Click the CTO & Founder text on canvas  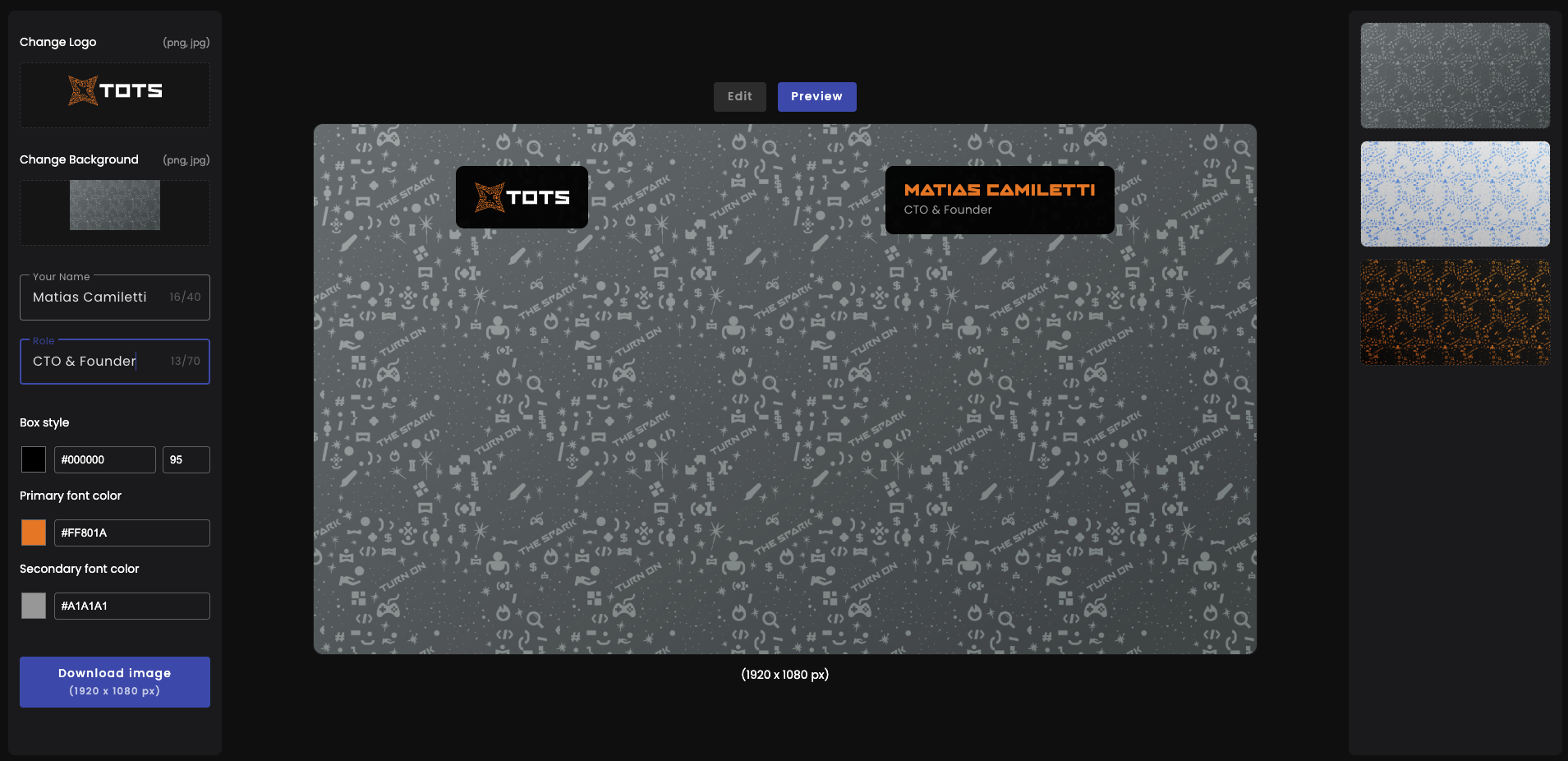948,210
